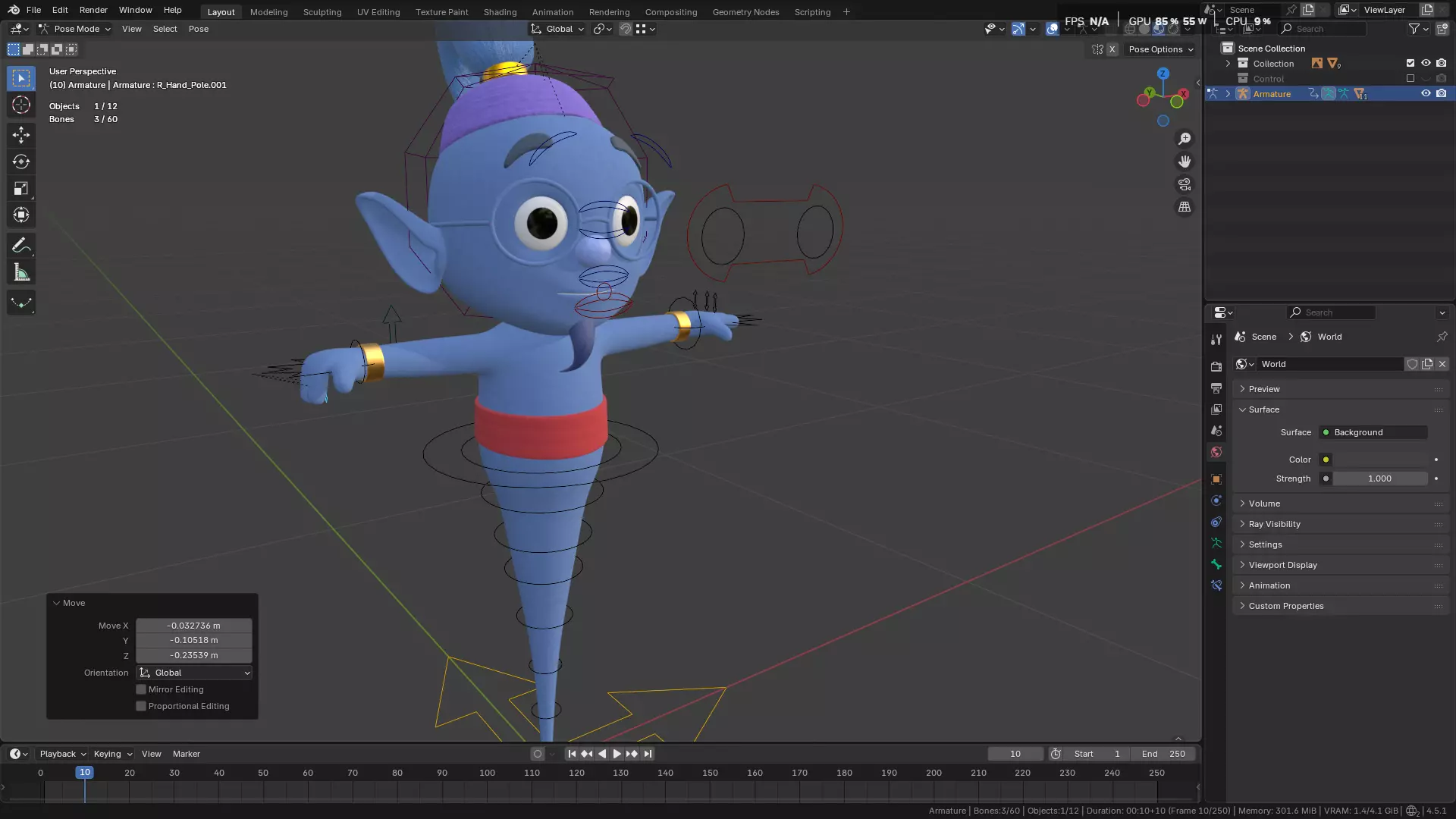The height and width of the screenshot is (819, 1456).
Task: Open the Tool properties tab
Action: (1216, 340)
